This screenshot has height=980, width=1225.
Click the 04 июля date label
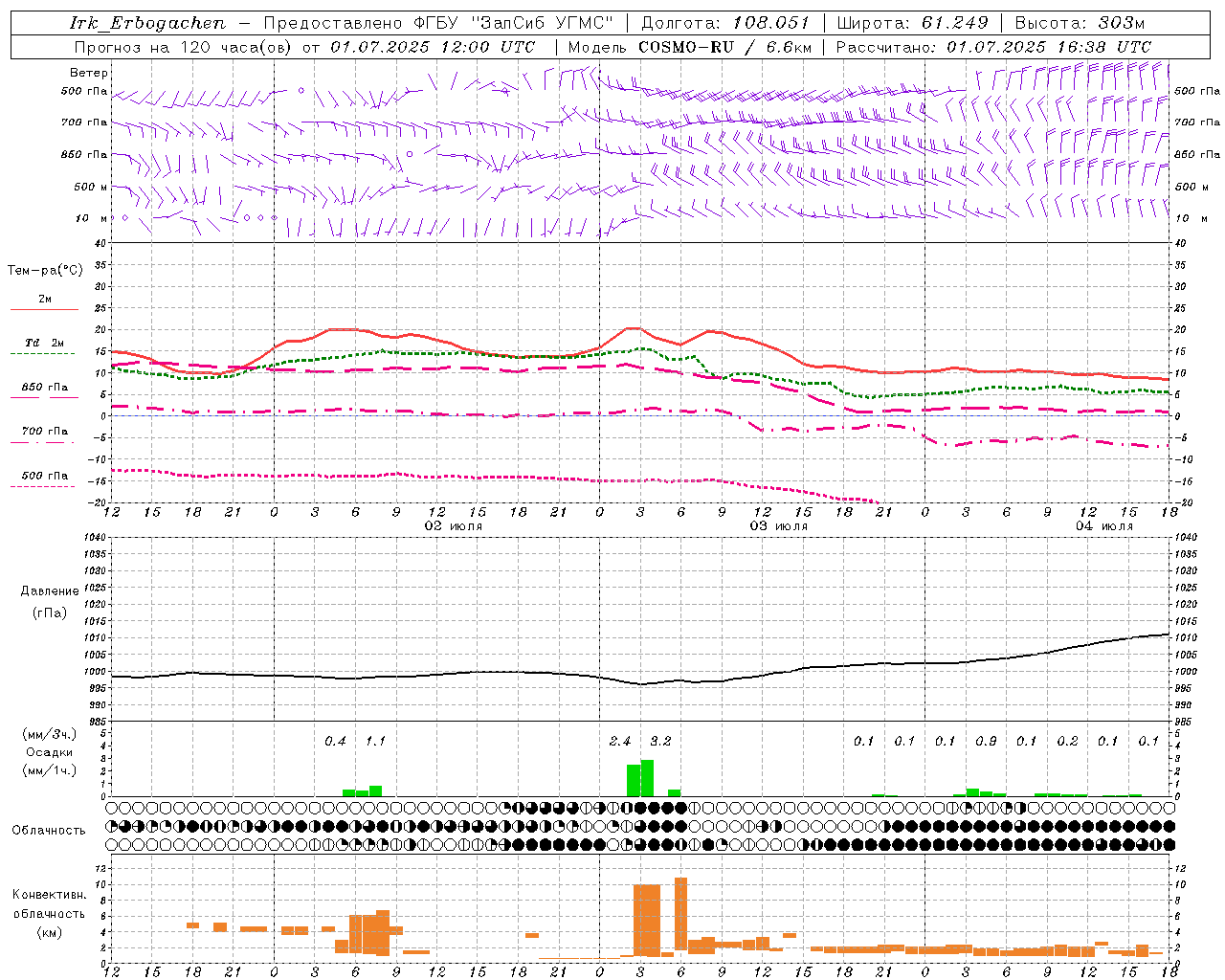[x=1103, y=526]
